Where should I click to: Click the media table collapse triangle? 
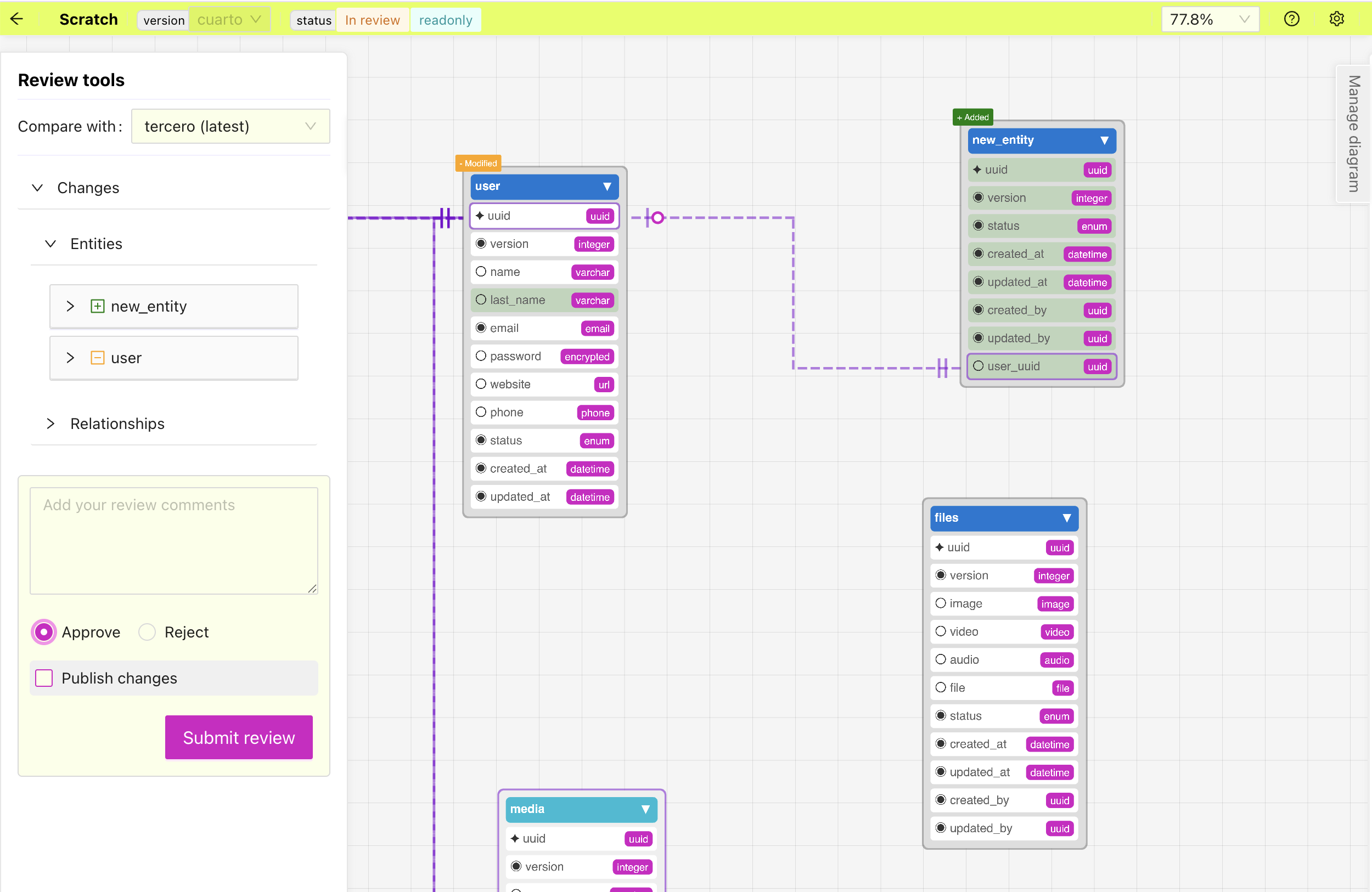click(x=645, y=809)
